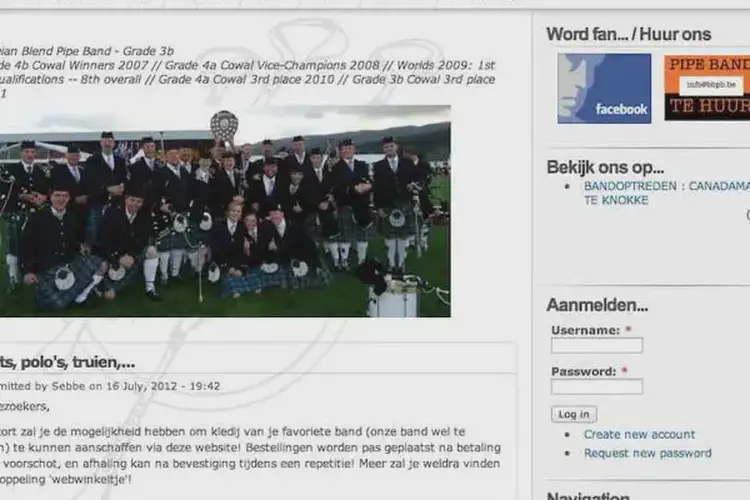Image resolution: width=750 pixels, height=500 pixels.
Task: Follow the Request new password link
Action: (x=648, y=453)
